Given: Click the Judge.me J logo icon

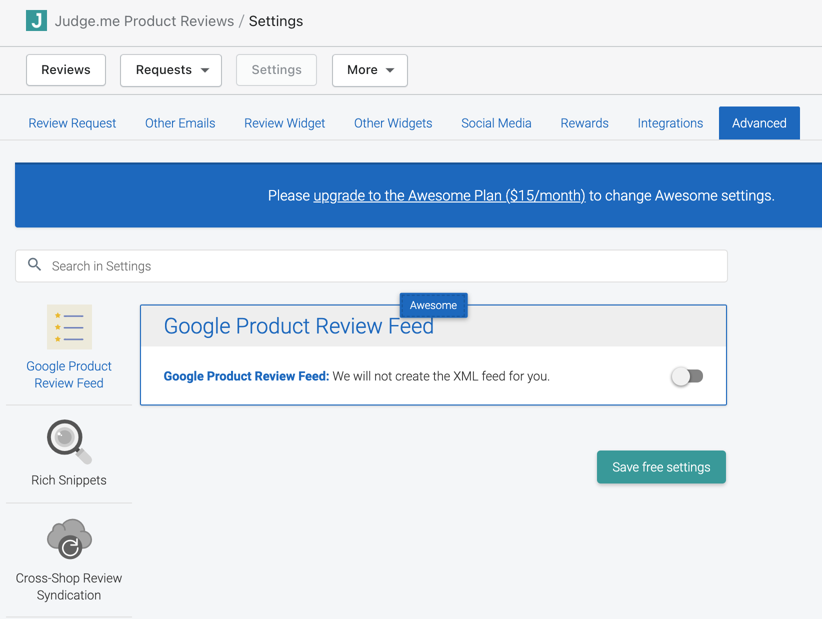Looking at the screenshot, I should tap(36, 21).
